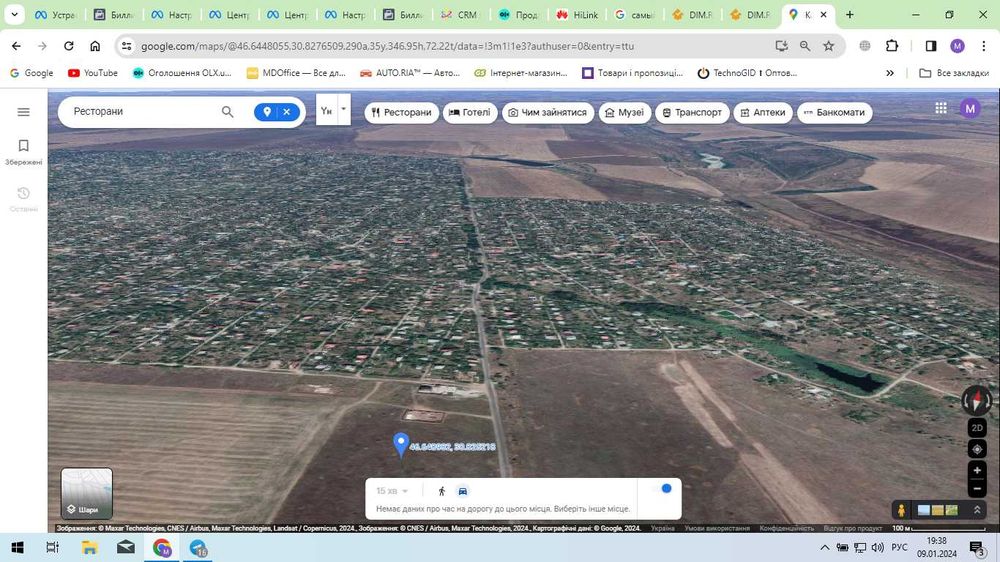Viewport: 1000px width, 562px height.
Task: Filter by Банкомати chip
Action: click(x=834, y=112)
